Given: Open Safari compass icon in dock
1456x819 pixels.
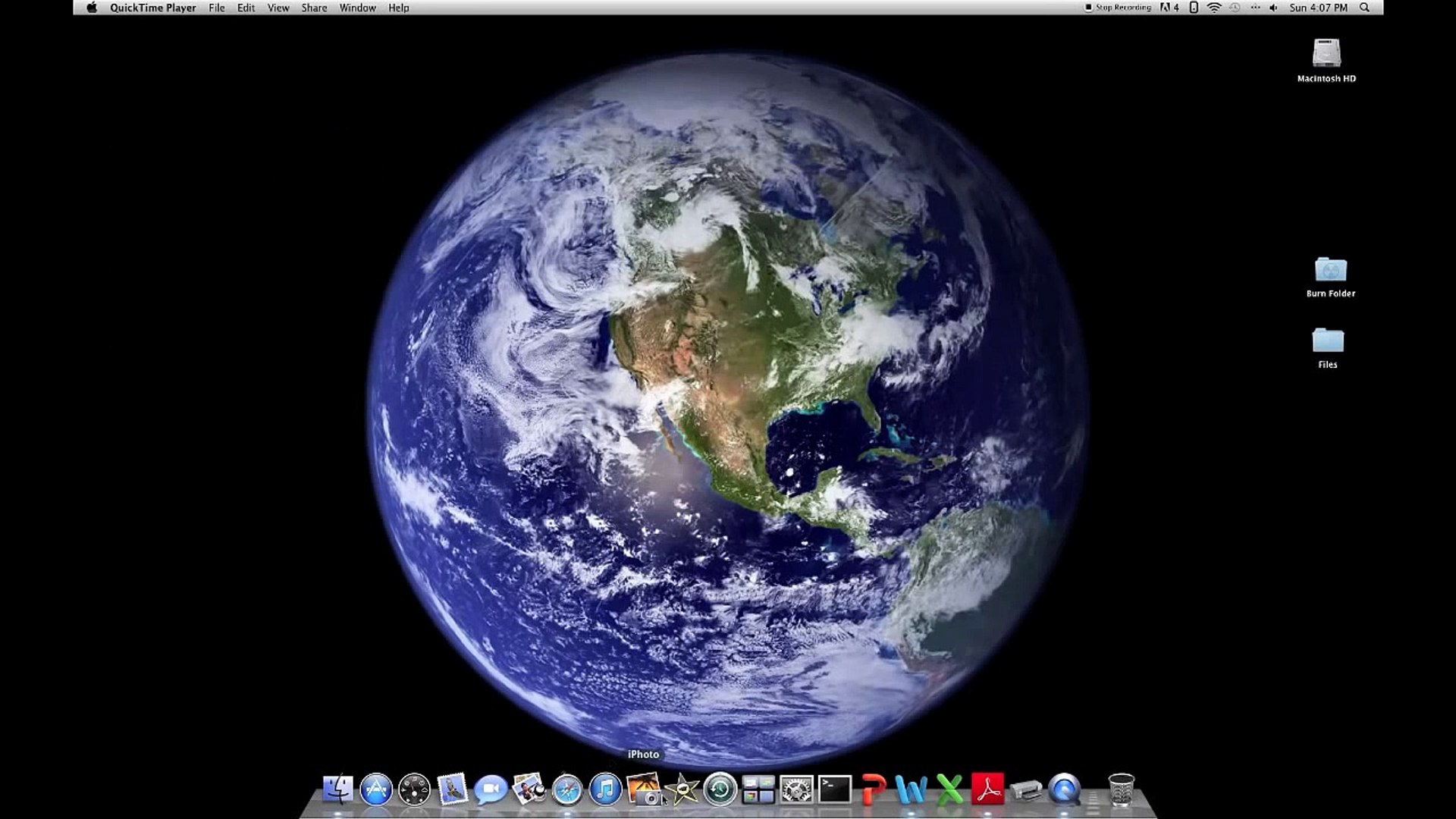Looking at the screenshot, I should coord(567,789).
